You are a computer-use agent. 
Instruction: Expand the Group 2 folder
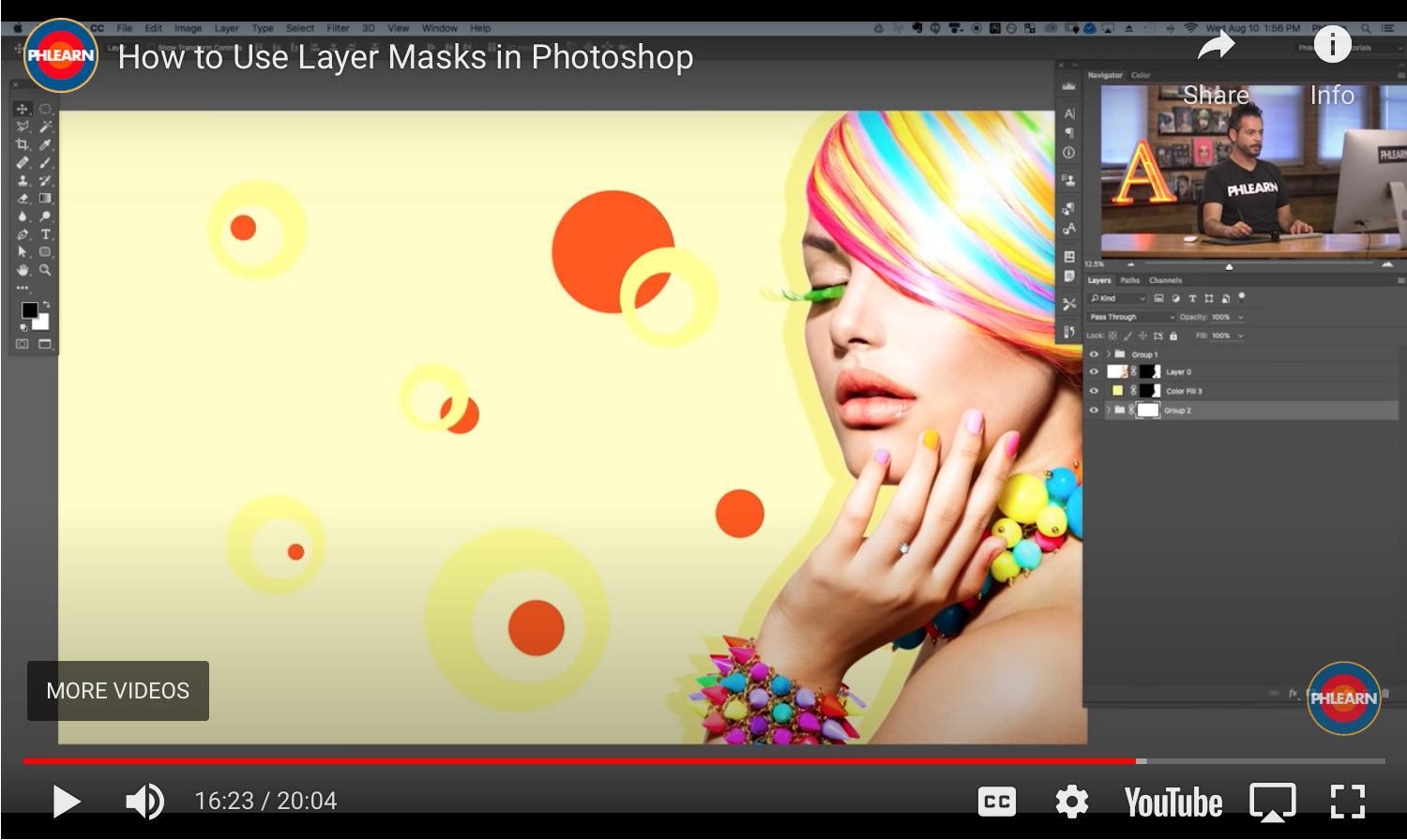point(1108,410)
